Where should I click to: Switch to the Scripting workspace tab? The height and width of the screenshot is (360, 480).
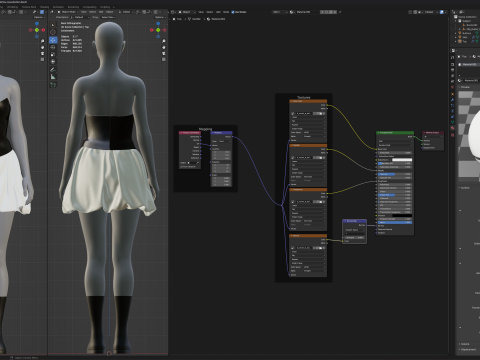[x=105, y=7]
